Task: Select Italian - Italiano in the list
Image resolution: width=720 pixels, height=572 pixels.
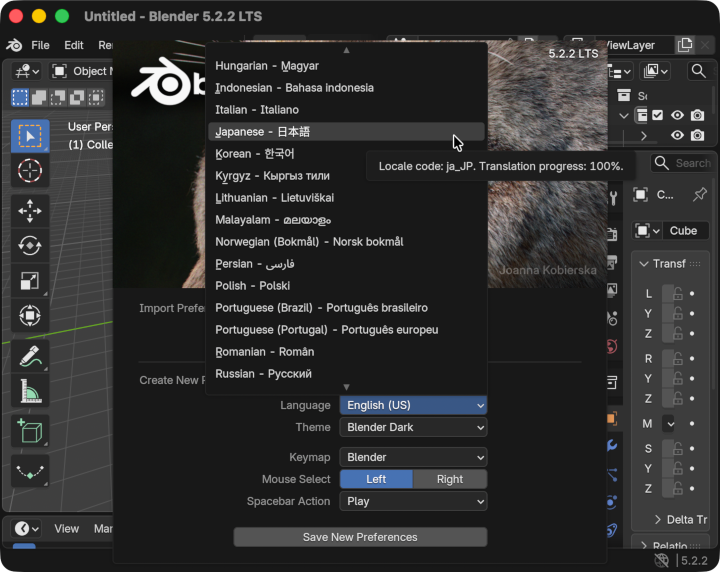Action: (347, 110)
